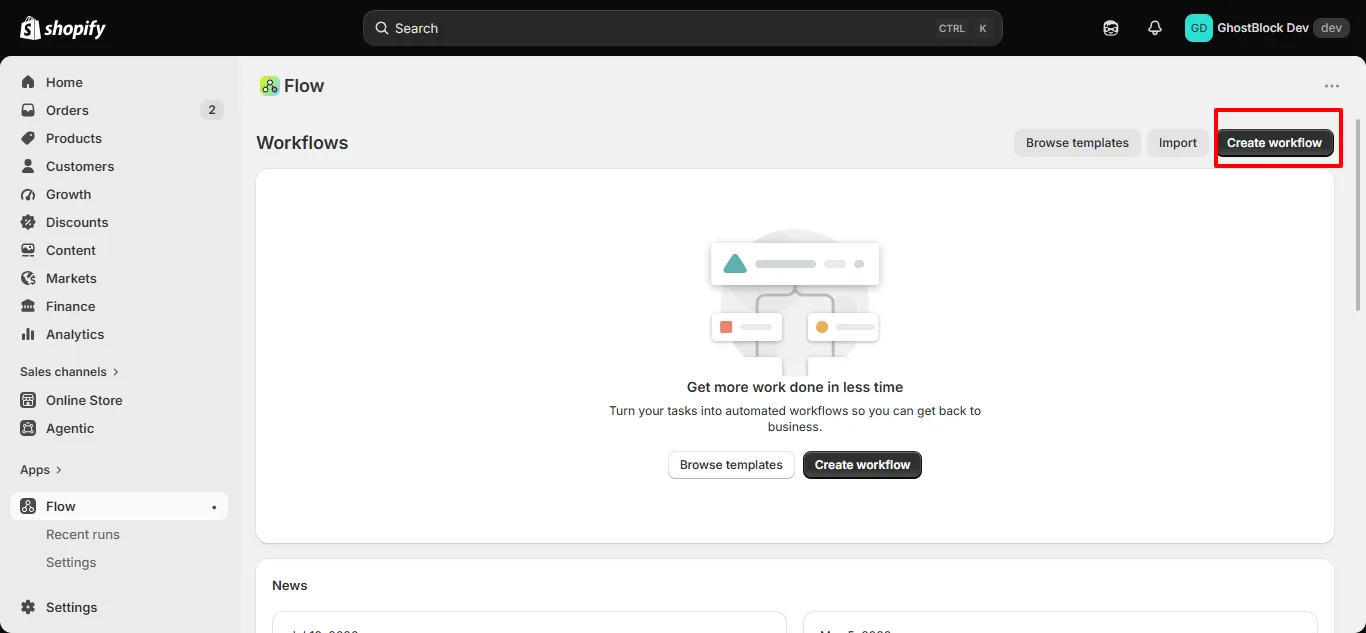
Task: Click the Orders inbox icon
Action: [28, 110]
